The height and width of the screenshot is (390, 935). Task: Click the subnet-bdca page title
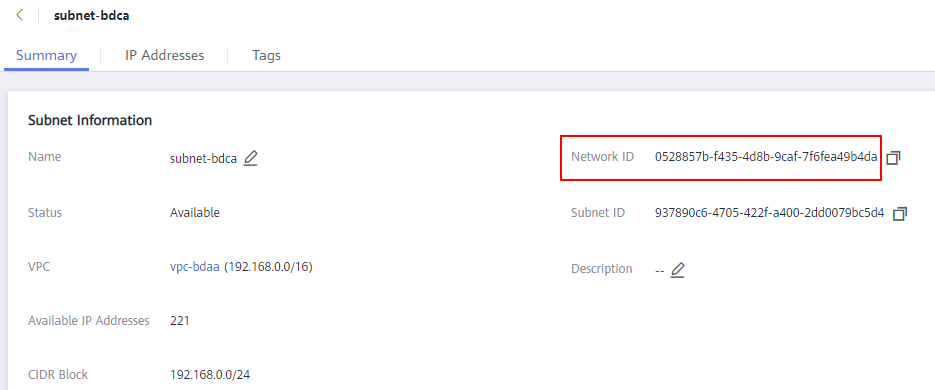[92, 16]
